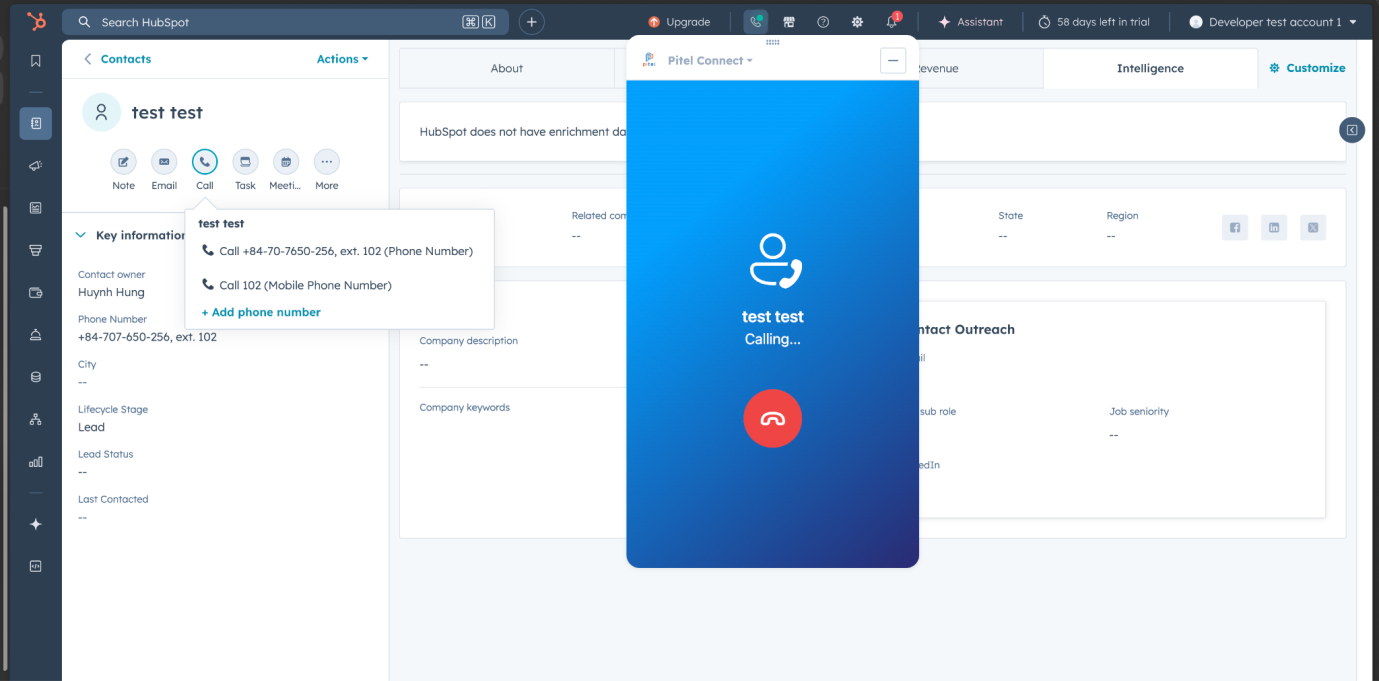The image size is (1379, 681).
Task: Click the Upgrade button
Action: pos(679,22)
